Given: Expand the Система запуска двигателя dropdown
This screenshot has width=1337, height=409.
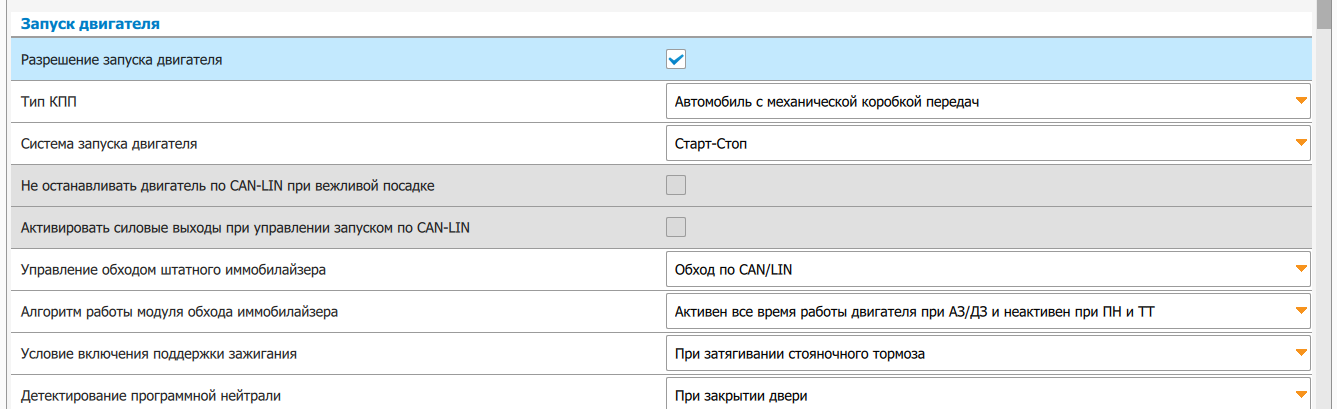Looking at the screenshot, I should [987, 143].
